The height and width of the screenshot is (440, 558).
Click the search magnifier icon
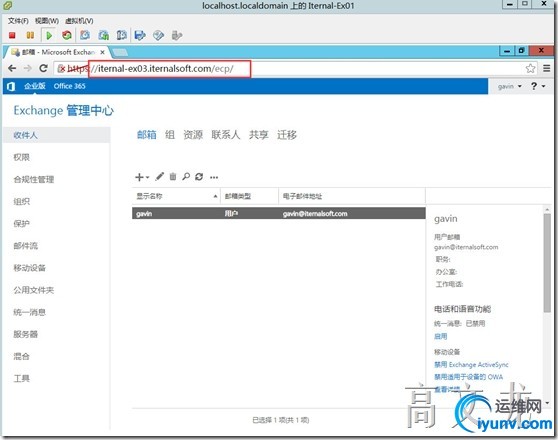[x=186, y=176]
